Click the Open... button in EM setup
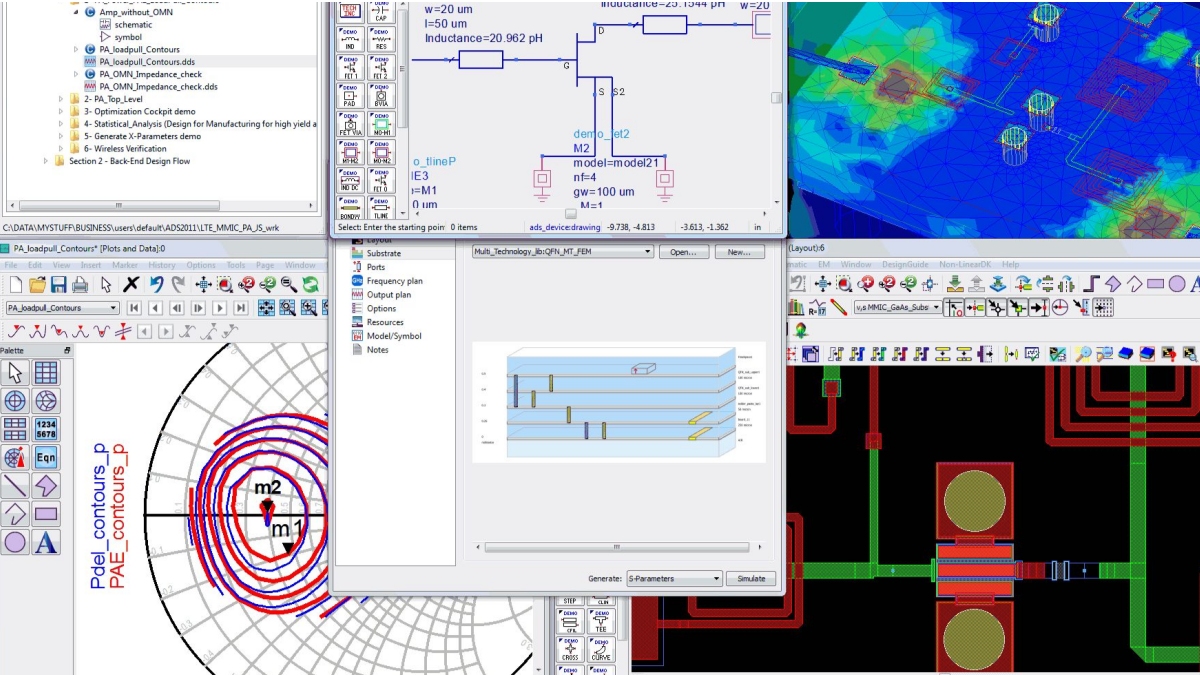 click(683, 252)
